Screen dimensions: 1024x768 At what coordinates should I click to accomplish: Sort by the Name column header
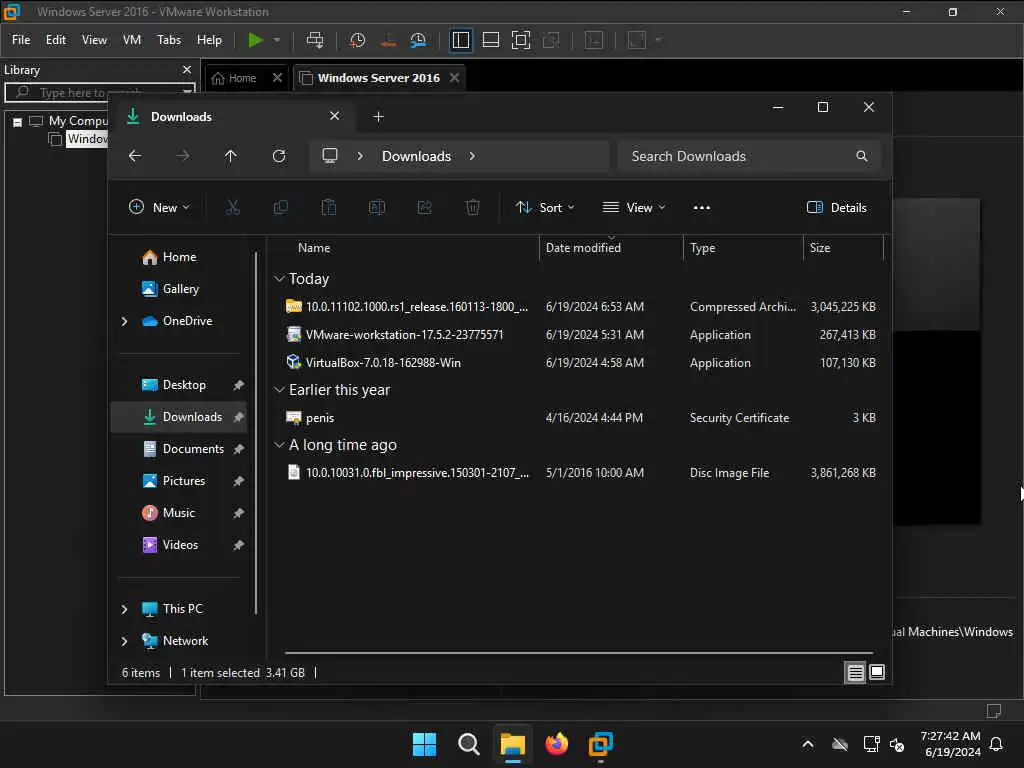pyautogui.click(x=314, y=248)
